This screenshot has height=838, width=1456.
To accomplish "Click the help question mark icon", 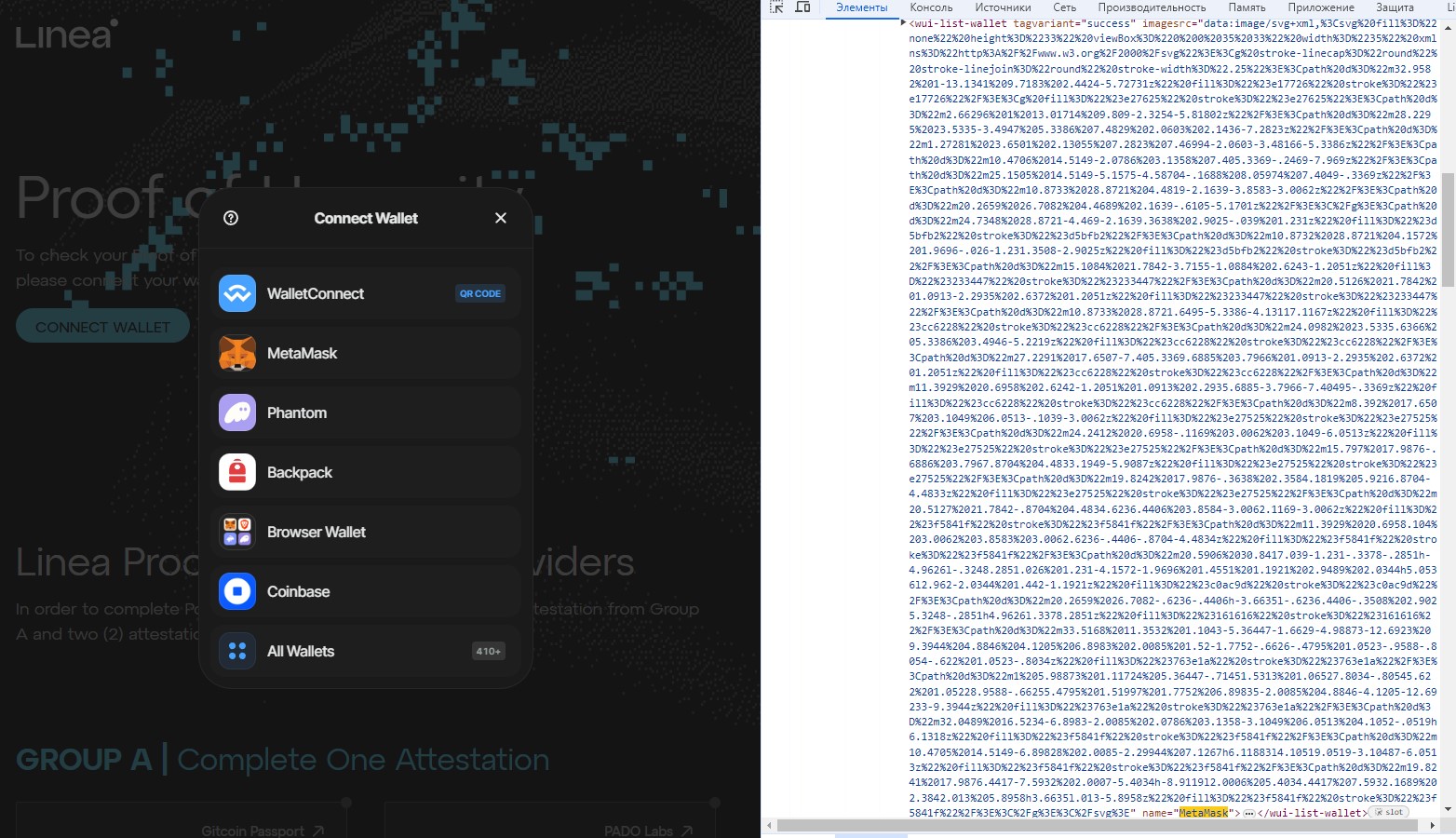I will point(231,218).
